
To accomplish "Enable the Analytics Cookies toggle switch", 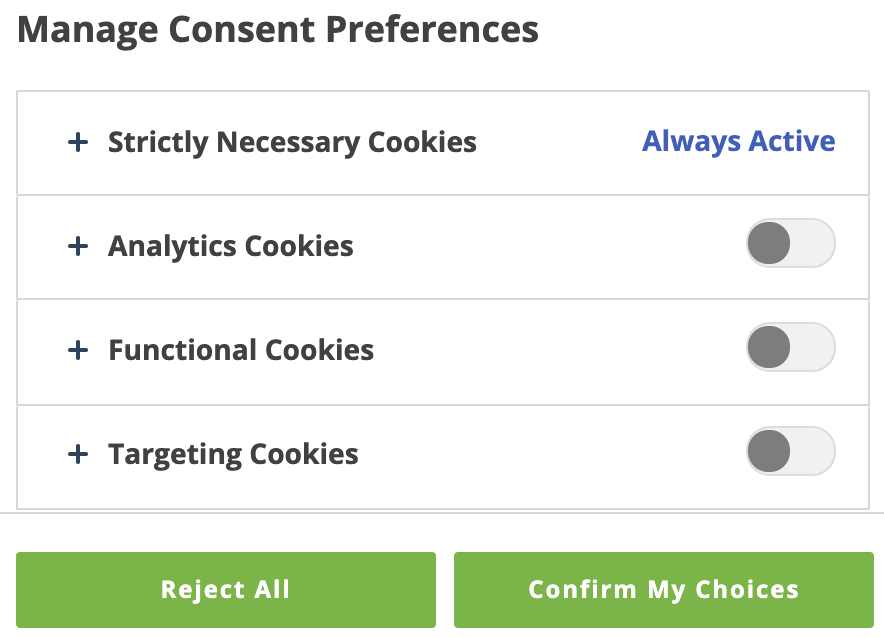I will pyautogui.click(x=790, y=243).
